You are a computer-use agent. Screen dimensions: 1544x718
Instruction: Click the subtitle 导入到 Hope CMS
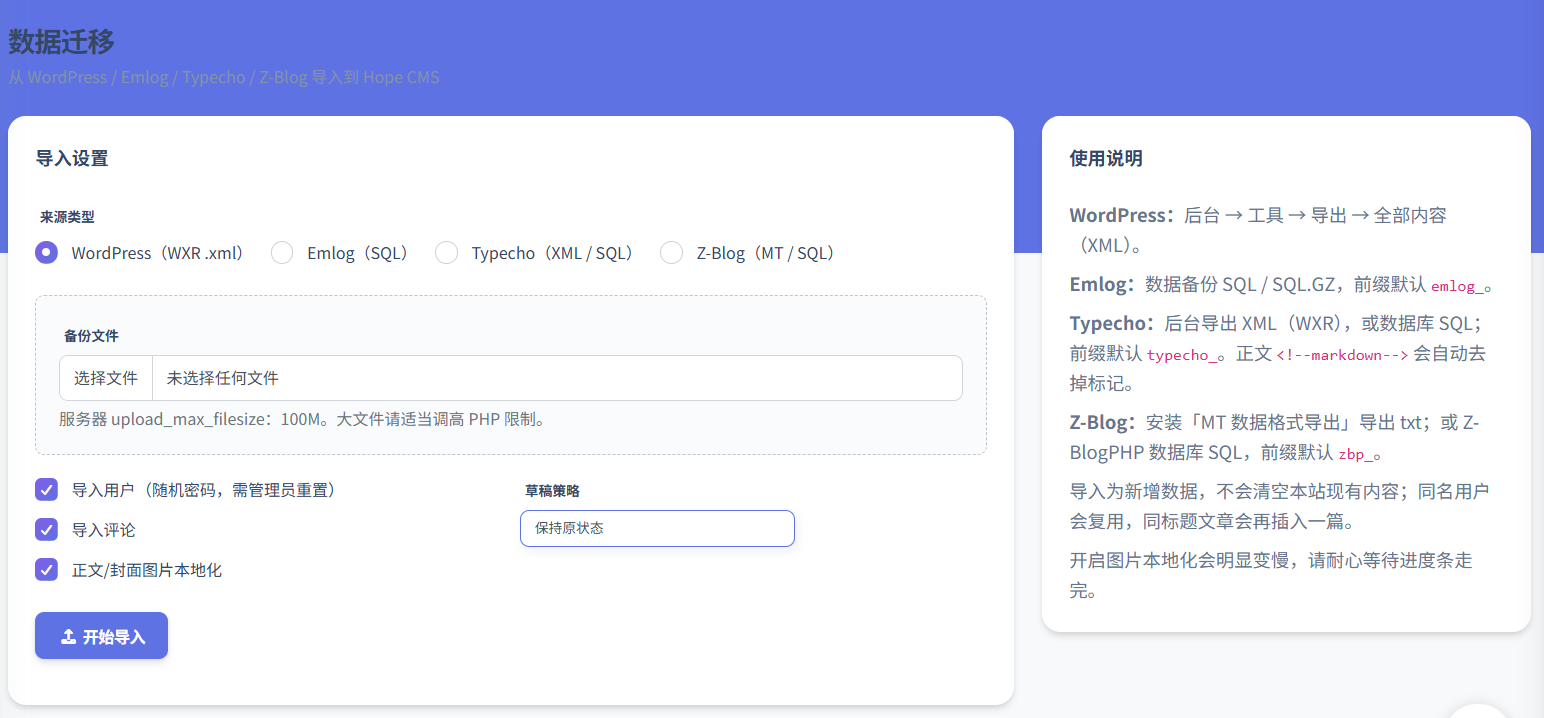(x=374, y=77)
